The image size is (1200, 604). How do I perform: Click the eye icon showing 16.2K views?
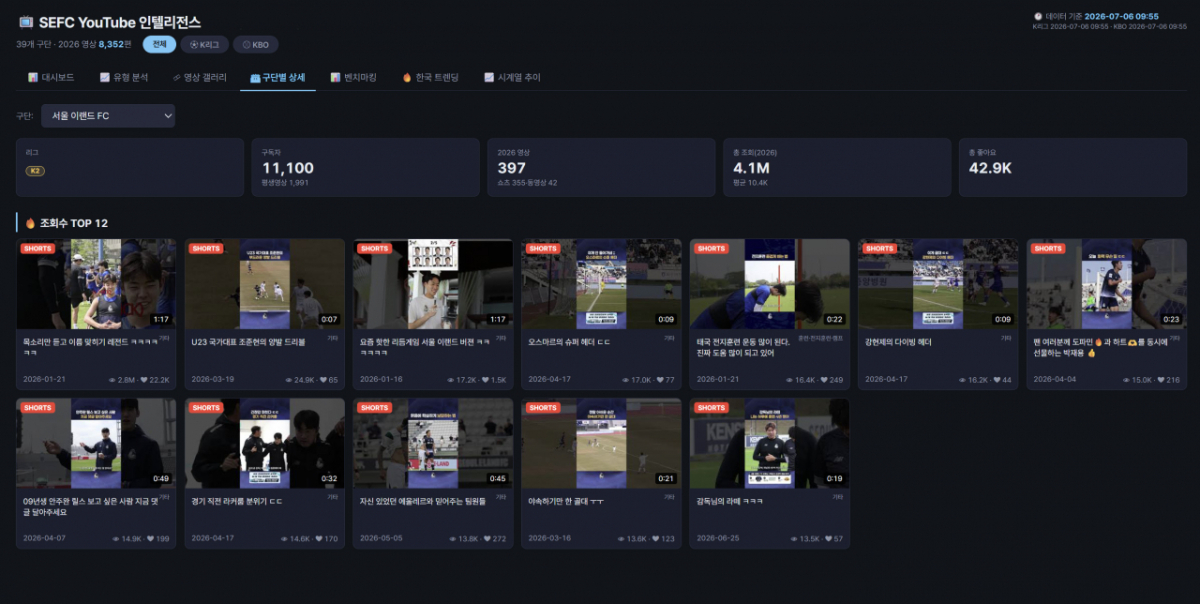pos(963,380)
